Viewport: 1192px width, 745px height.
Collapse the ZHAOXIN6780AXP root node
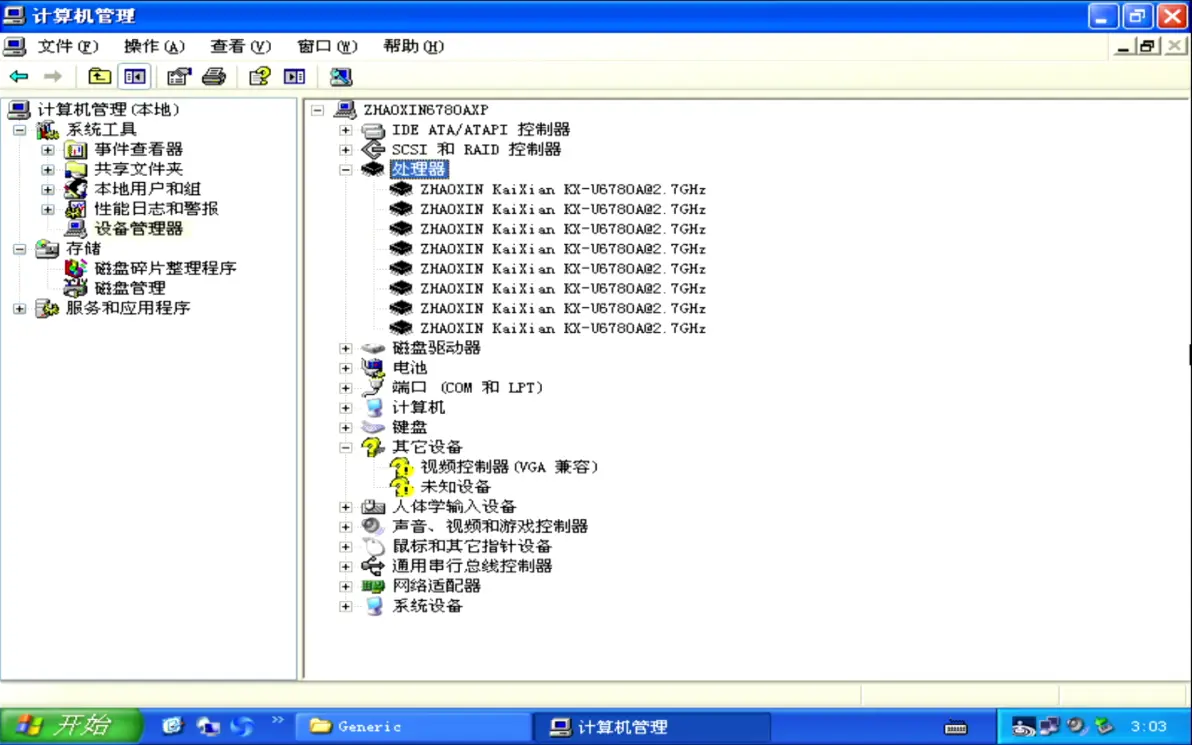tap(318, 110)
